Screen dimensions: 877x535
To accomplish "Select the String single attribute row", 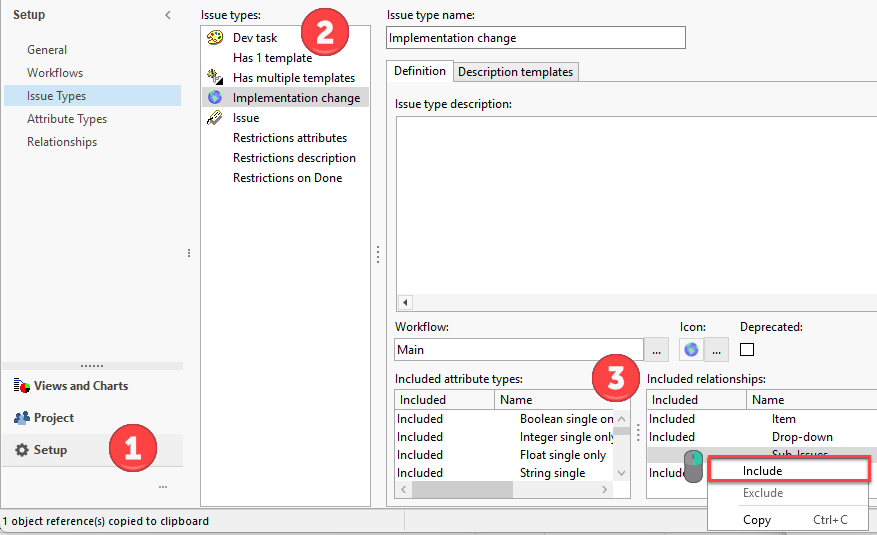I will [505, 473].
